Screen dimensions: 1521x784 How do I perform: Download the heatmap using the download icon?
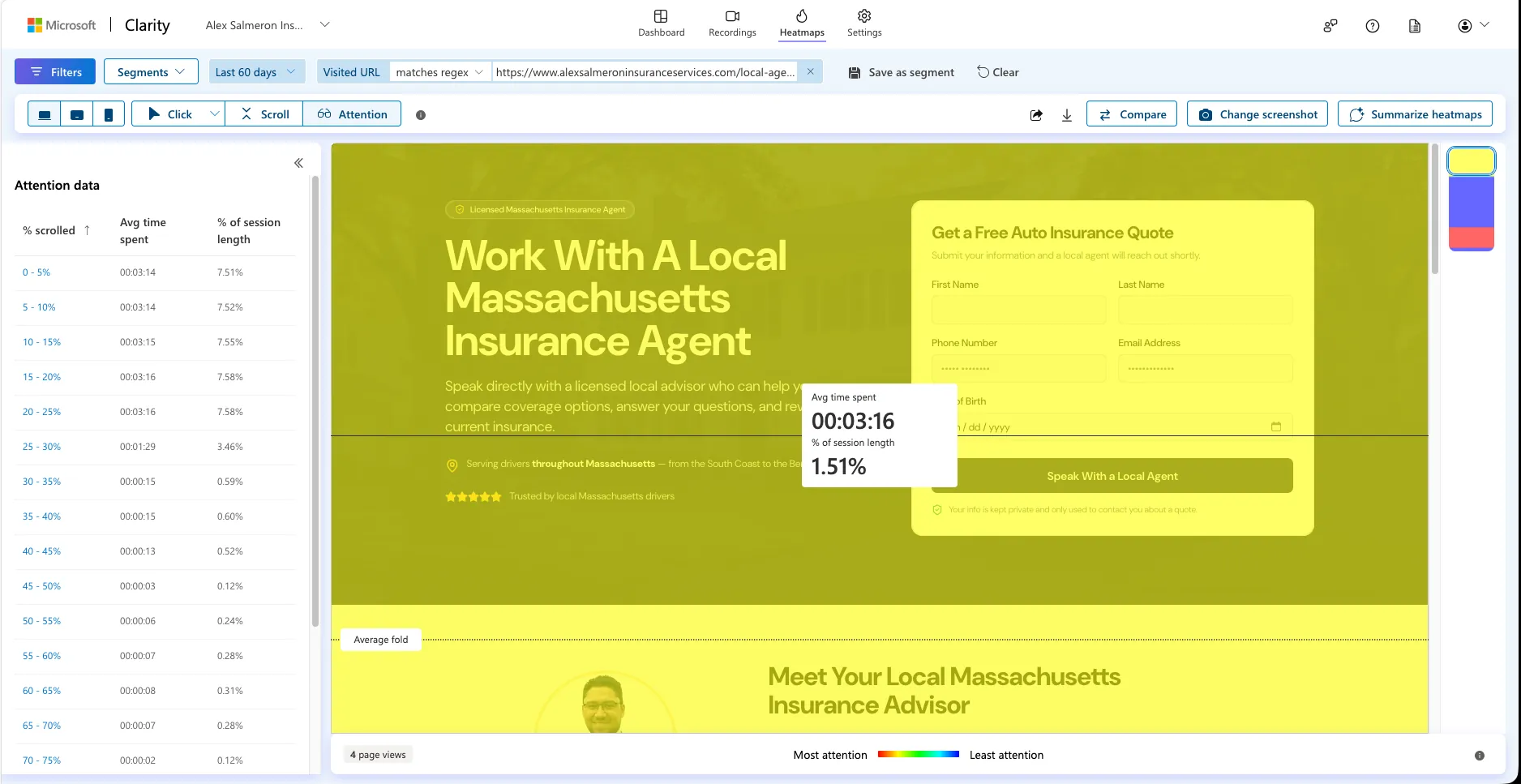pyautogui.click(x=1067, y=115)
